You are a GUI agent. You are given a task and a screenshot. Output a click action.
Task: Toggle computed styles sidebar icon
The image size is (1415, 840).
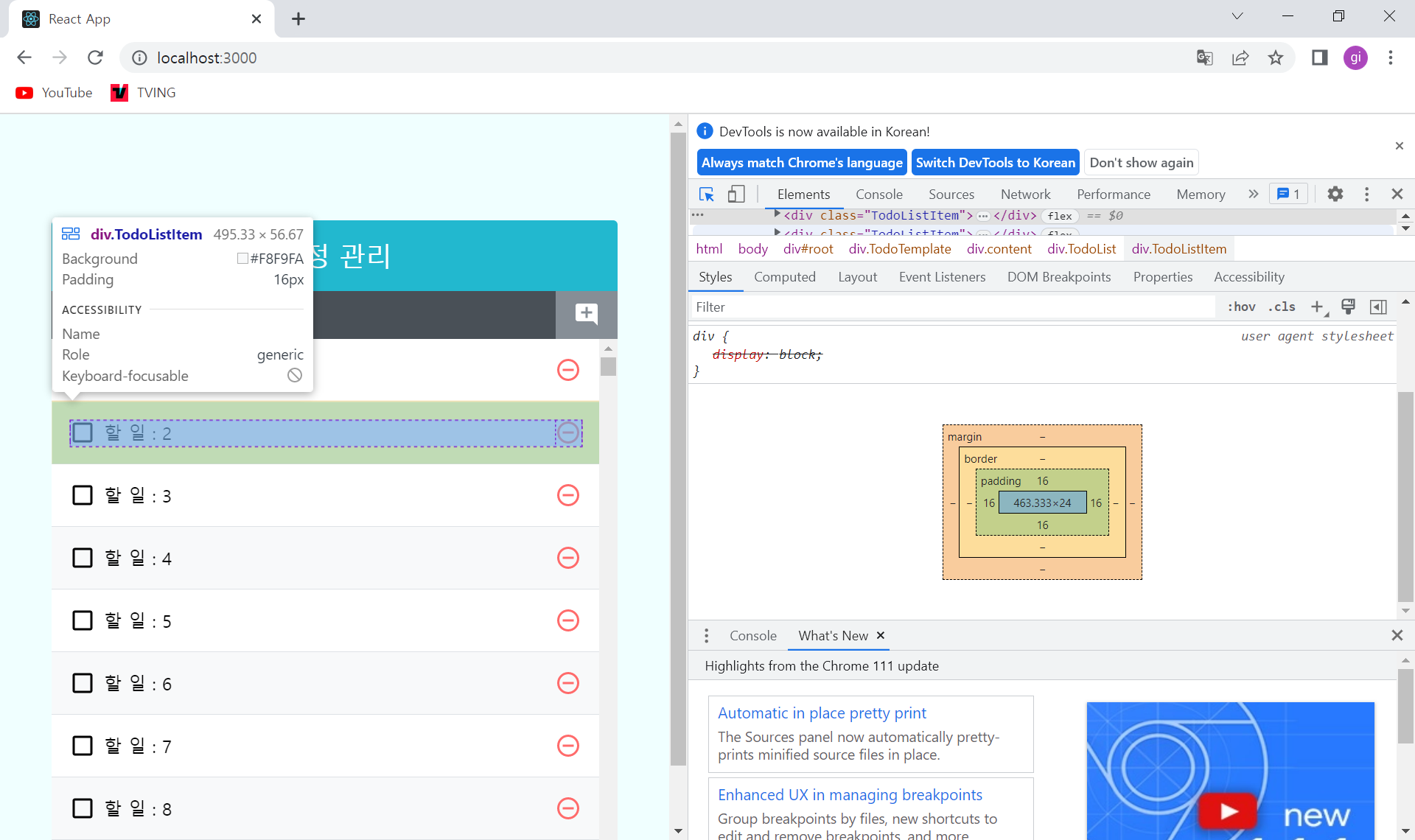pos(1377,307)
